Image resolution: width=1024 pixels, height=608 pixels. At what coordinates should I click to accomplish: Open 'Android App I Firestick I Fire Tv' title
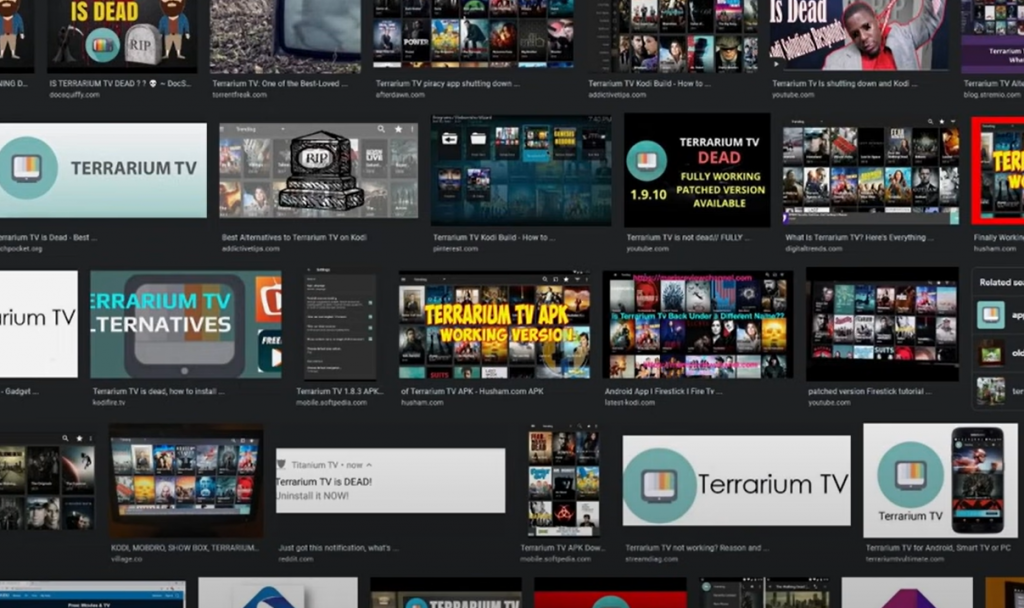[664, 391]
